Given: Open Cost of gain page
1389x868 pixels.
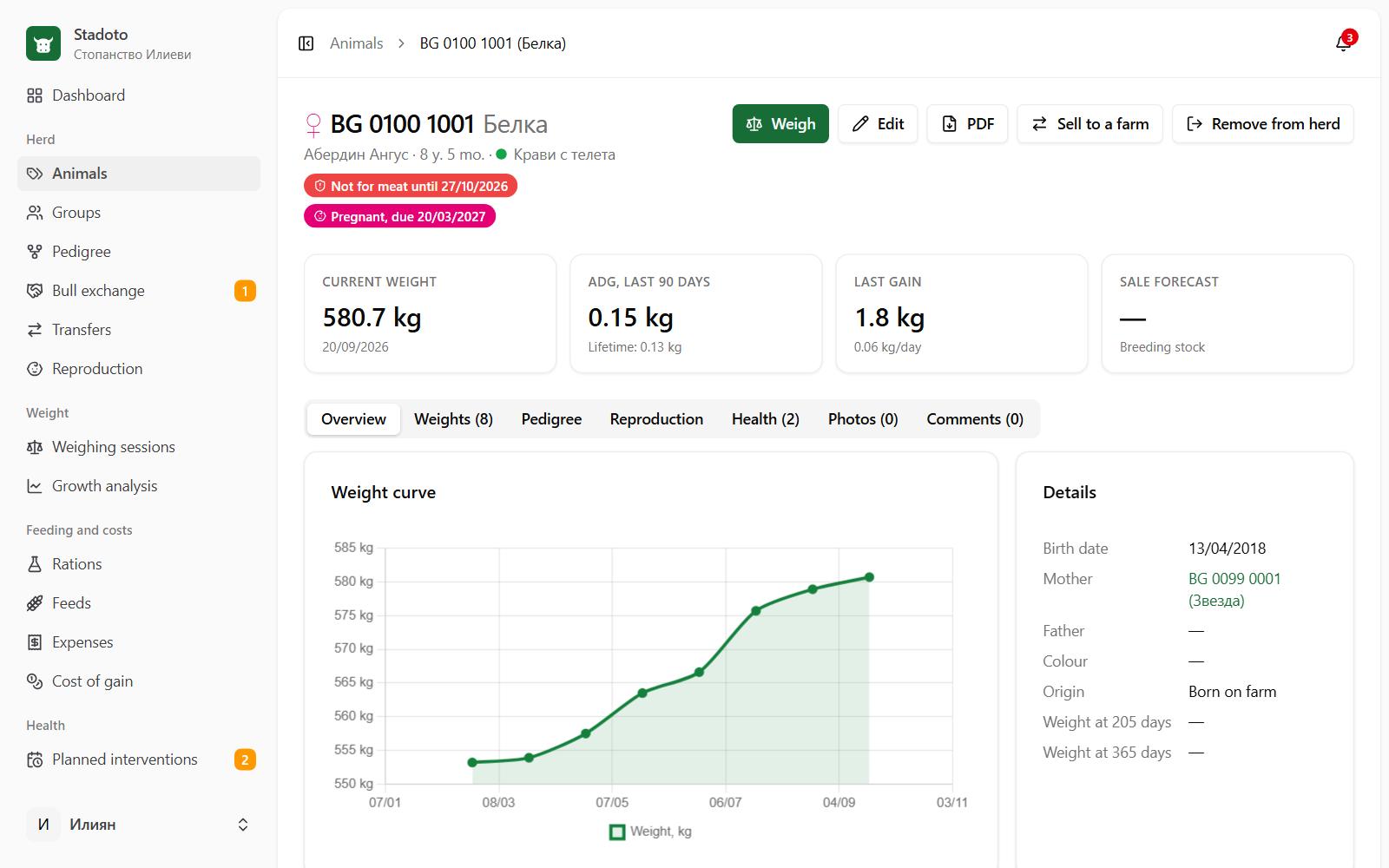Looking at the screenshot, I should coord(139,681).
